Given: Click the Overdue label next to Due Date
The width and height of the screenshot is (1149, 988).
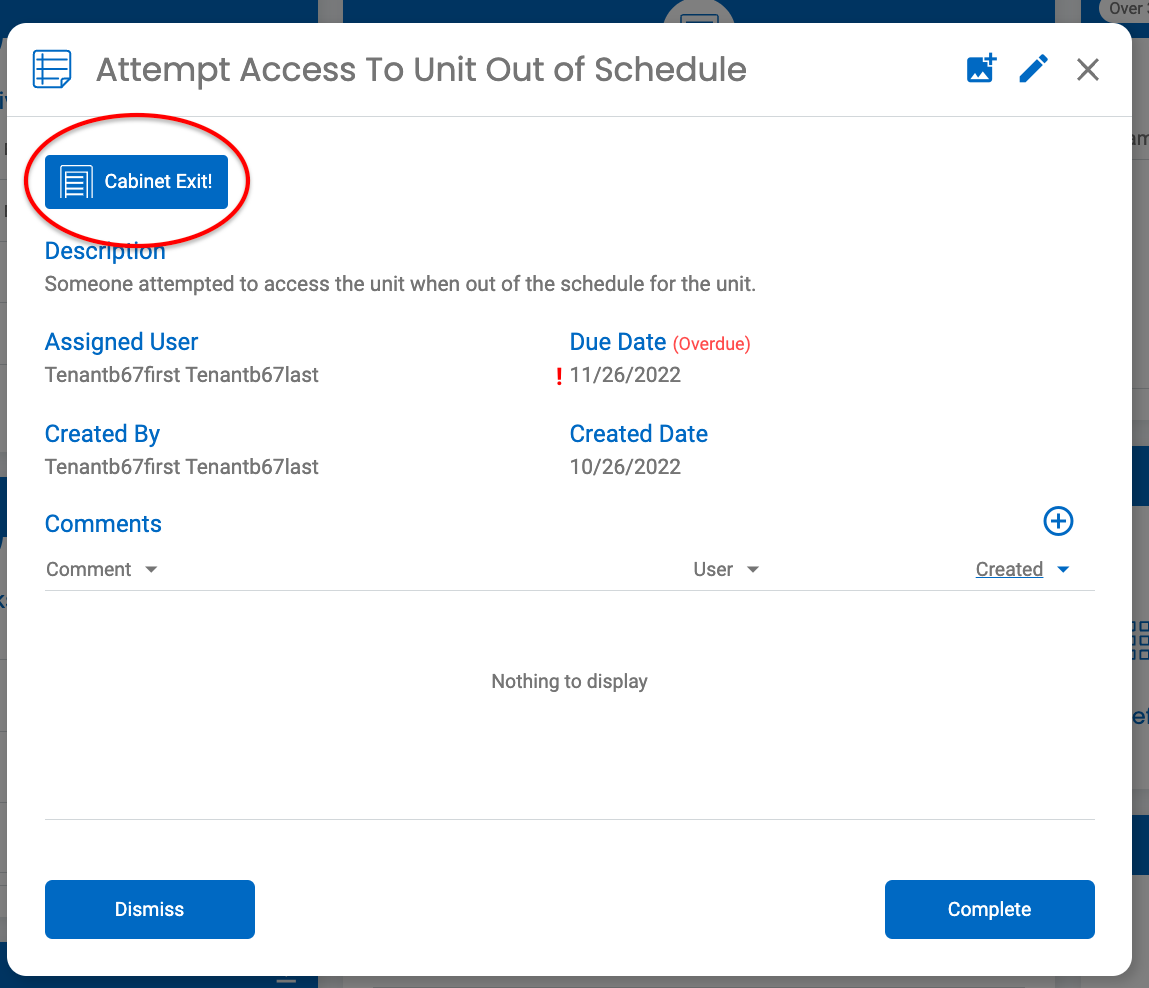Looking at the screenshot, I should coord(711,343).
